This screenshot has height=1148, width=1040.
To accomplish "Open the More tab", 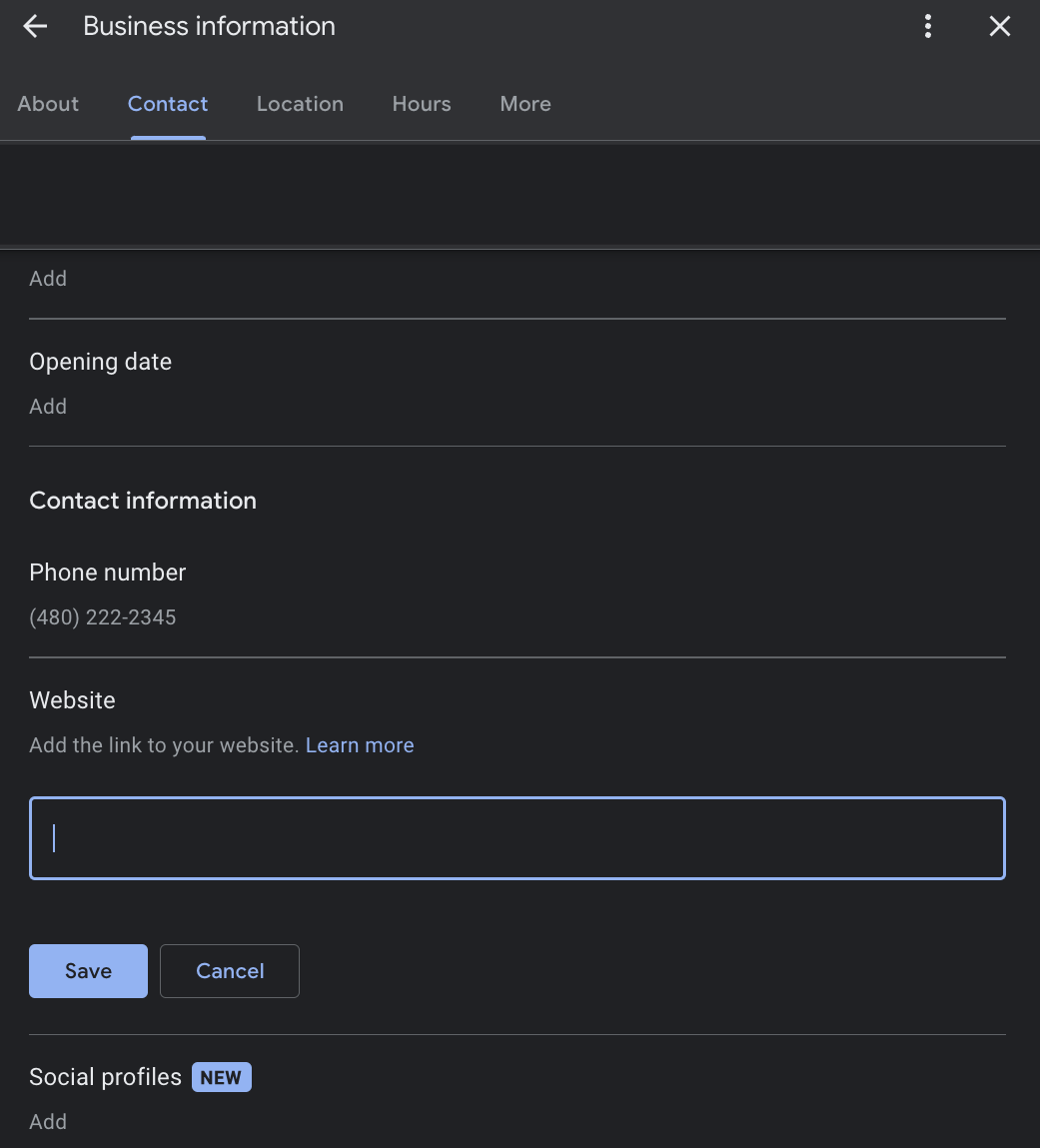I will click(x=525, y=104).
